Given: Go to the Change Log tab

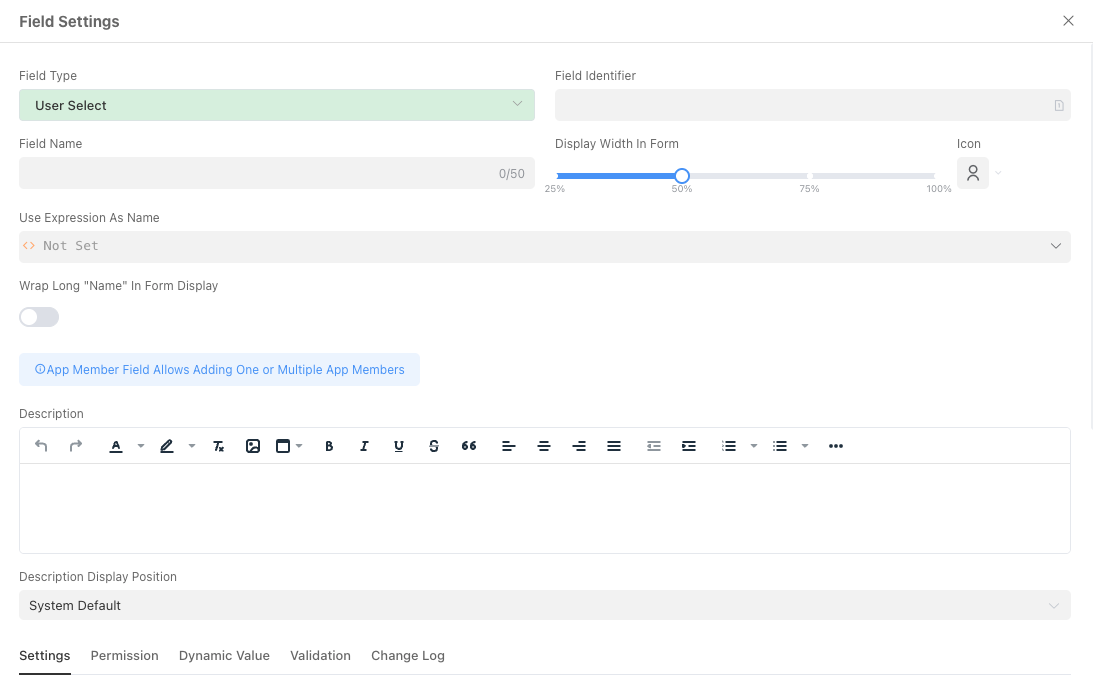Looking at the screenshot, I should coord(407,656).
